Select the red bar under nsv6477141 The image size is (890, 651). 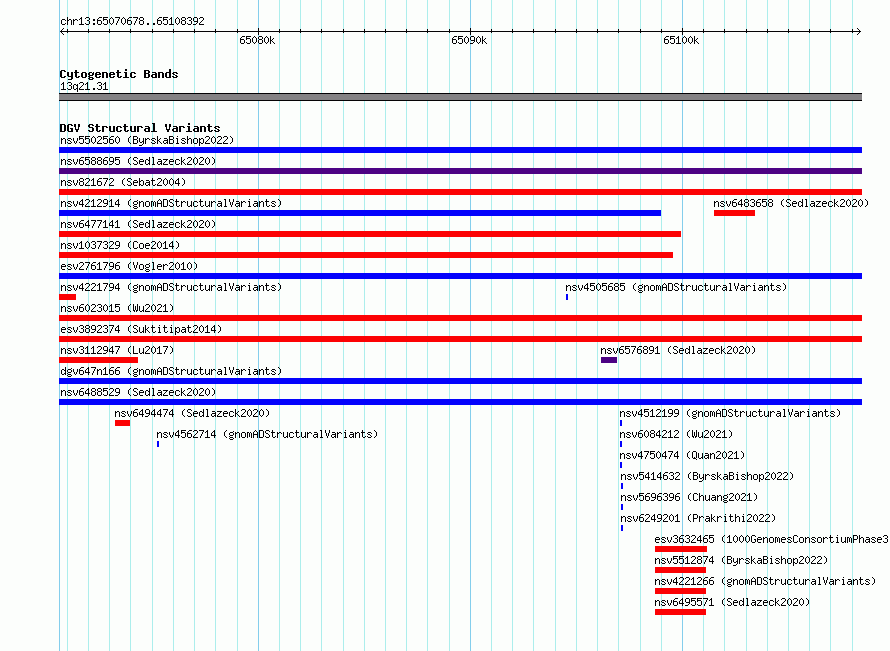(370, 234)
